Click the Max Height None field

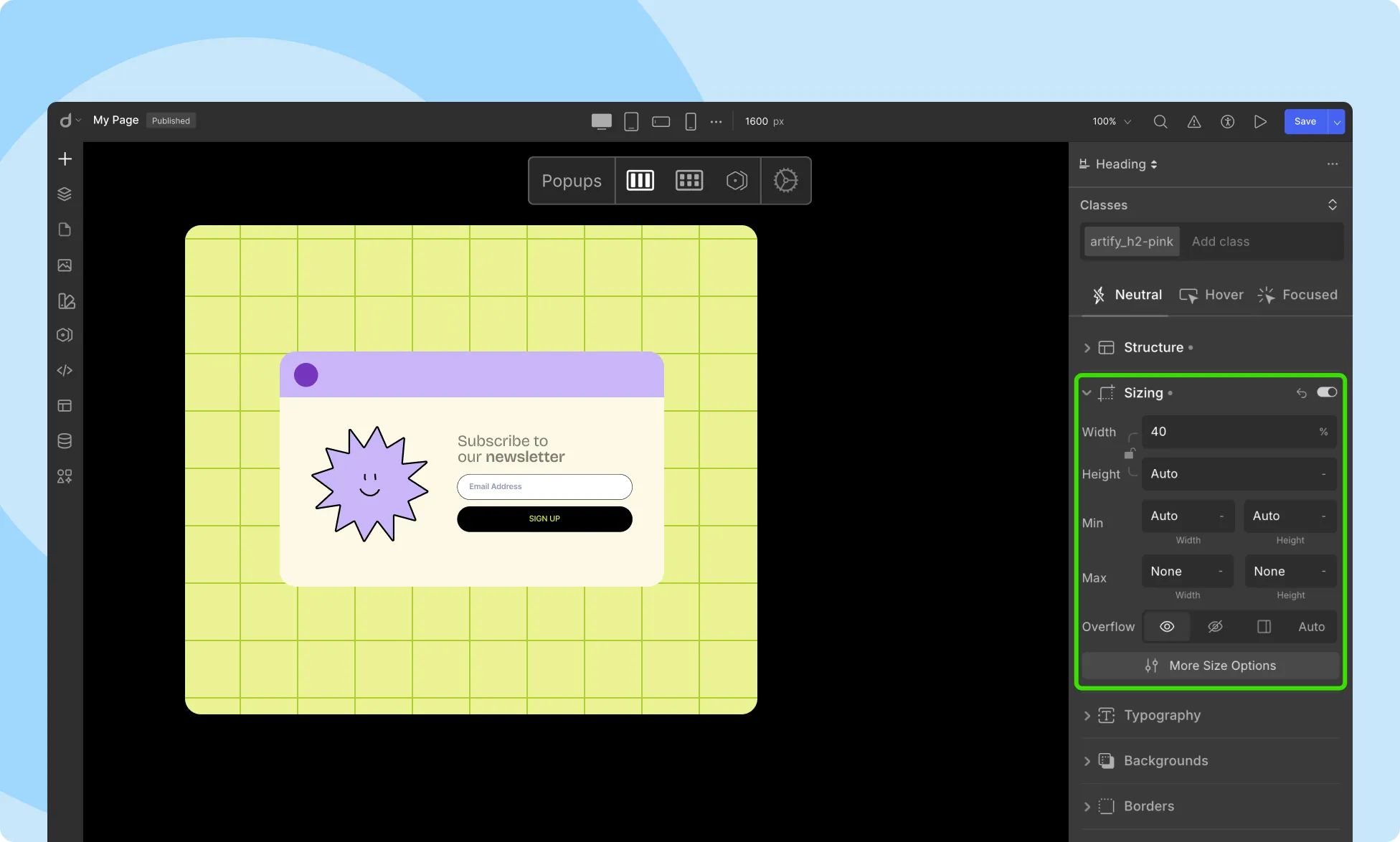[1290, 572]
